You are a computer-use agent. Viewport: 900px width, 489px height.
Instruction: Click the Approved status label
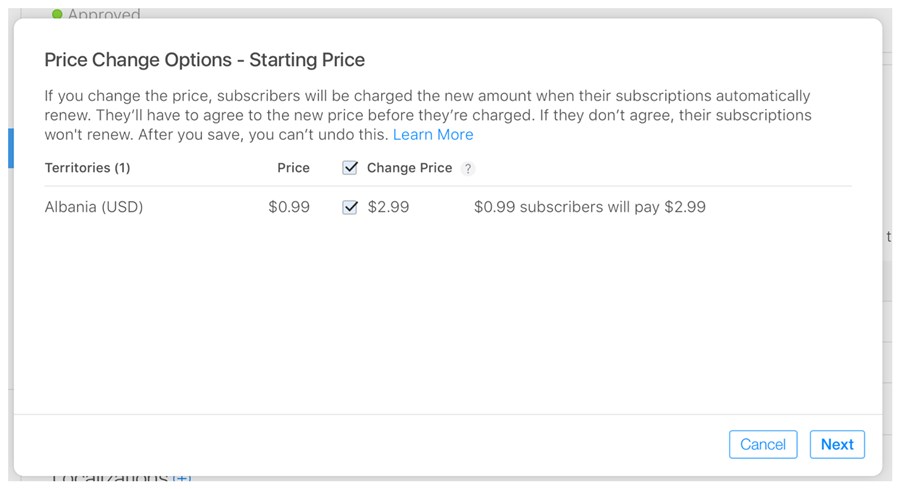point(104,14)
